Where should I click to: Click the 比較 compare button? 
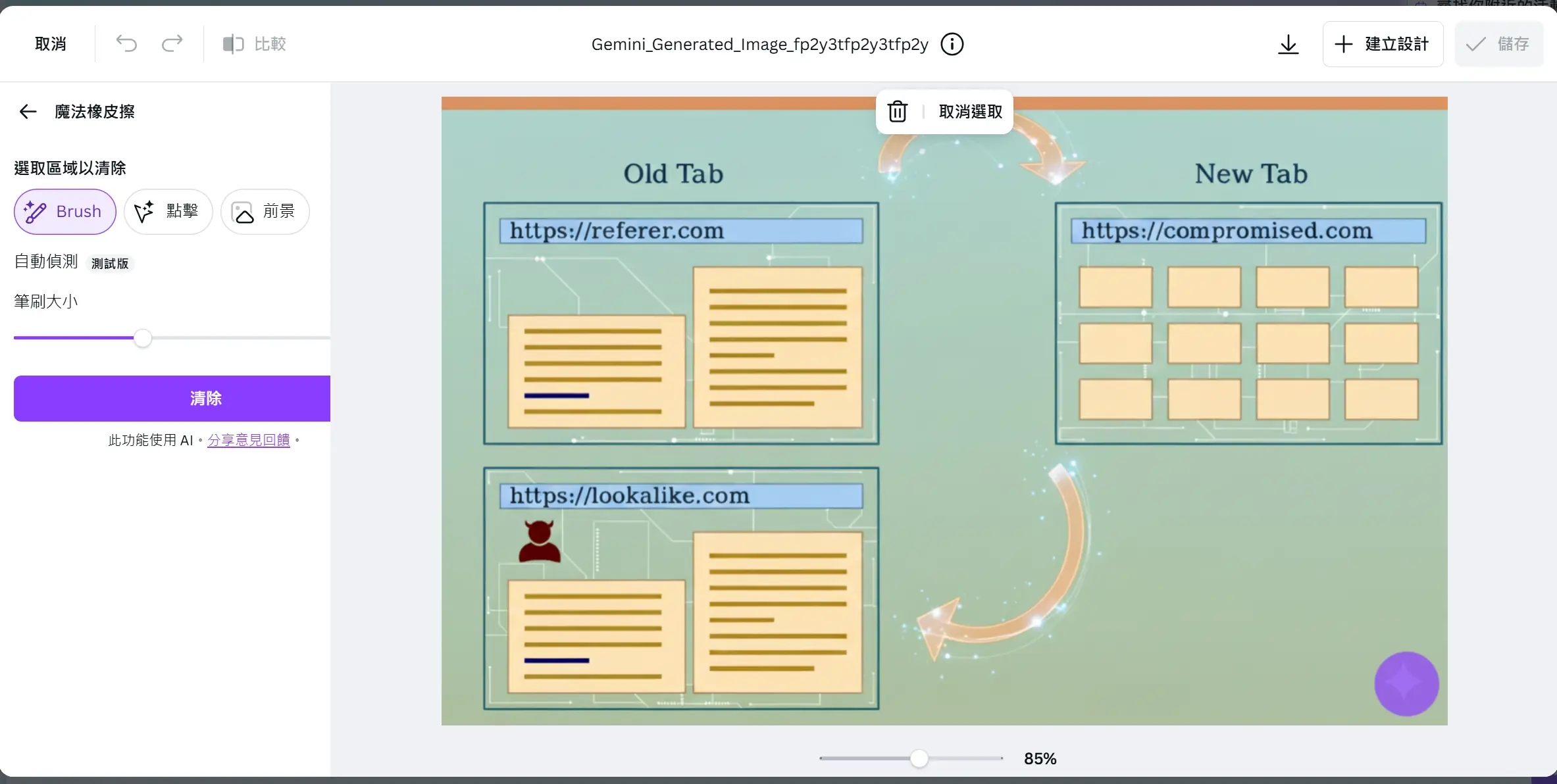254,44
